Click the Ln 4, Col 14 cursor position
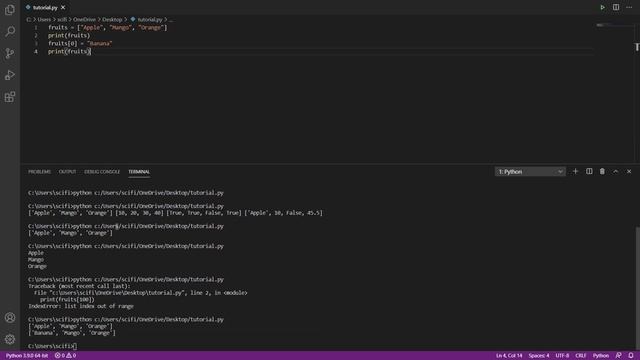 (509, 356)
